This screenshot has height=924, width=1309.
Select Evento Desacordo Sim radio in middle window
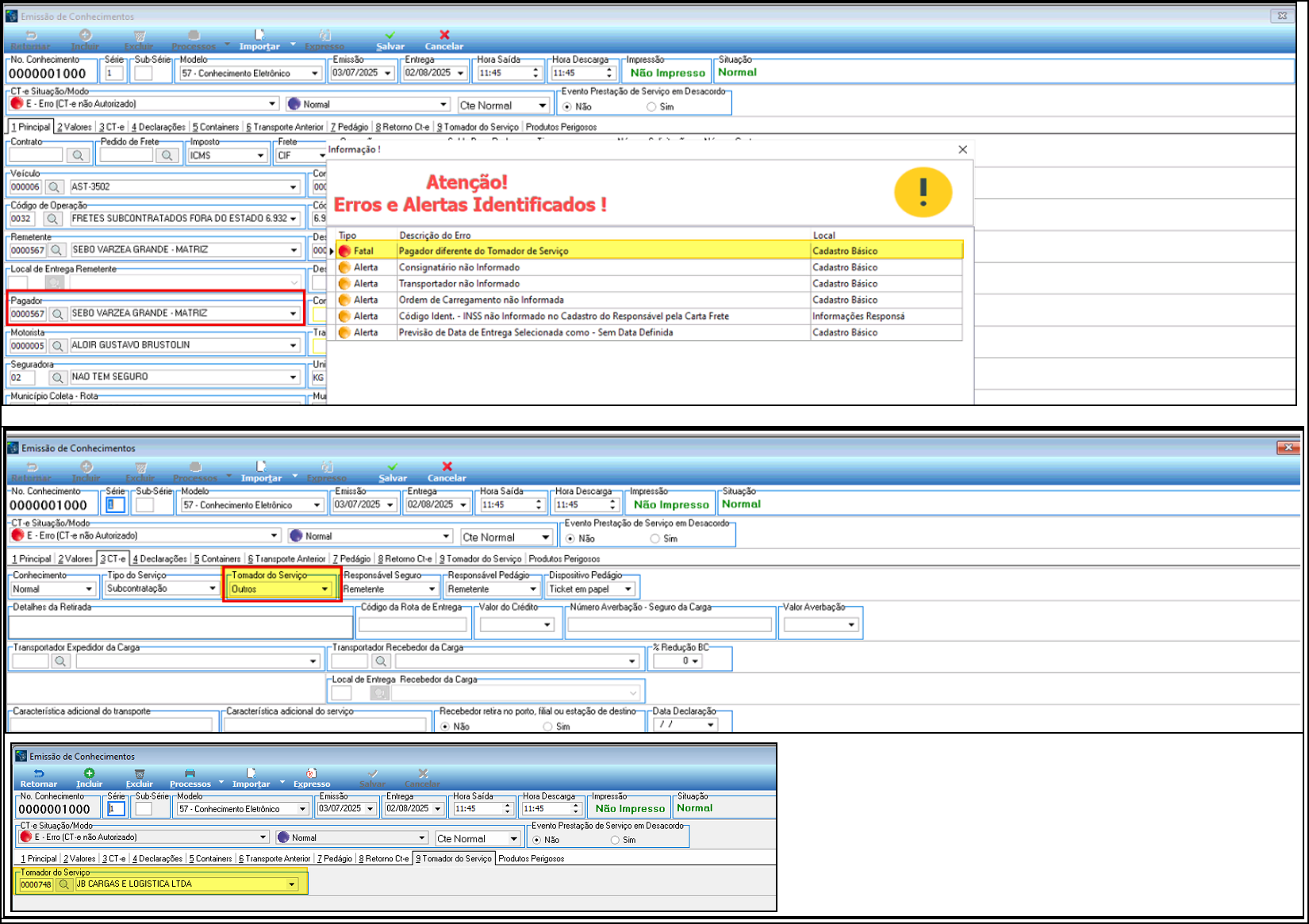click(655, 539)
